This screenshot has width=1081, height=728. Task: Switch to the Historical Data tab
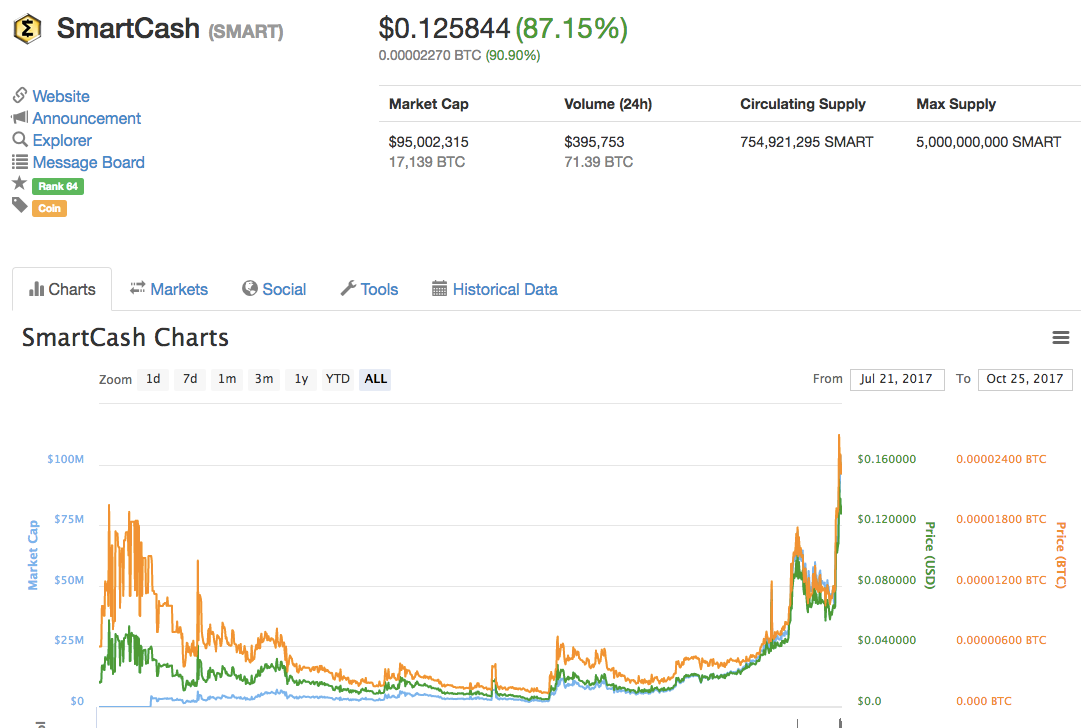pos(494,290)
